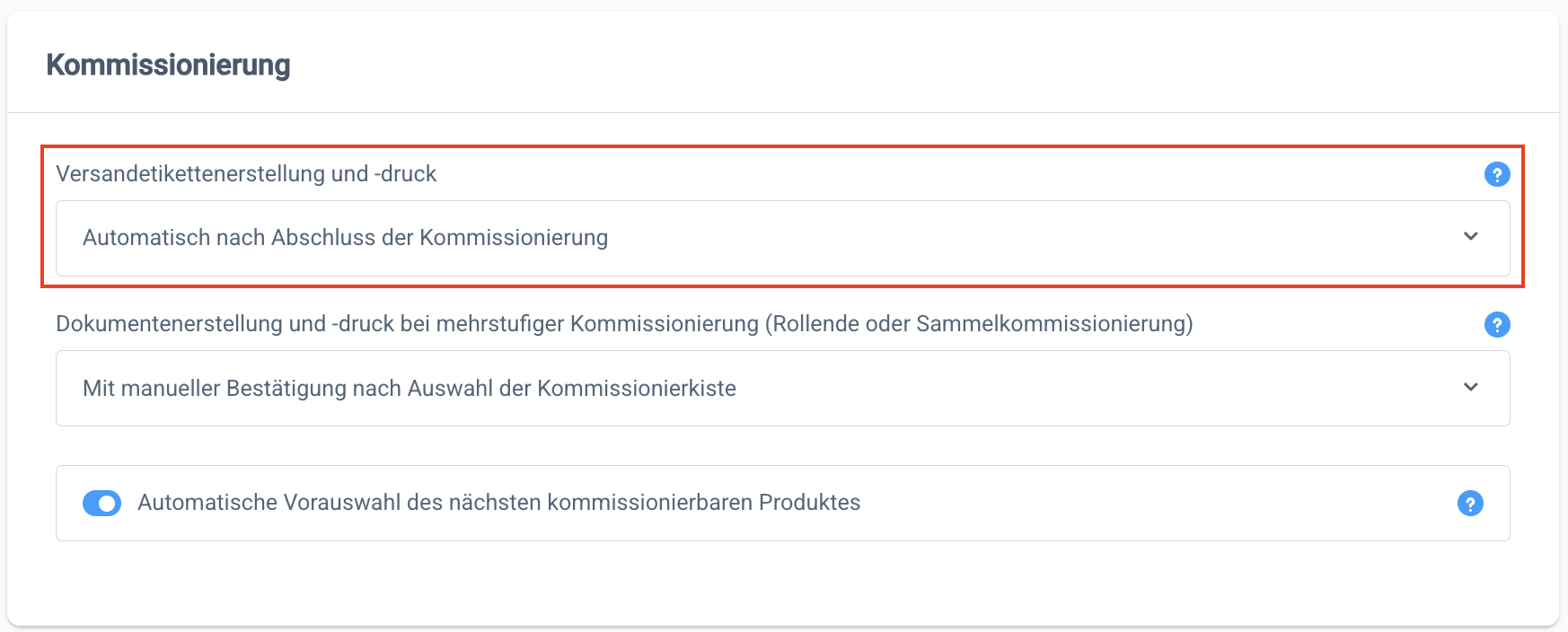Screen dimensions: 1568x632
Task: Disable Automatische Vorauswahl des nächsten kommissionierbaren Produktes
Action: coord(101,504)
